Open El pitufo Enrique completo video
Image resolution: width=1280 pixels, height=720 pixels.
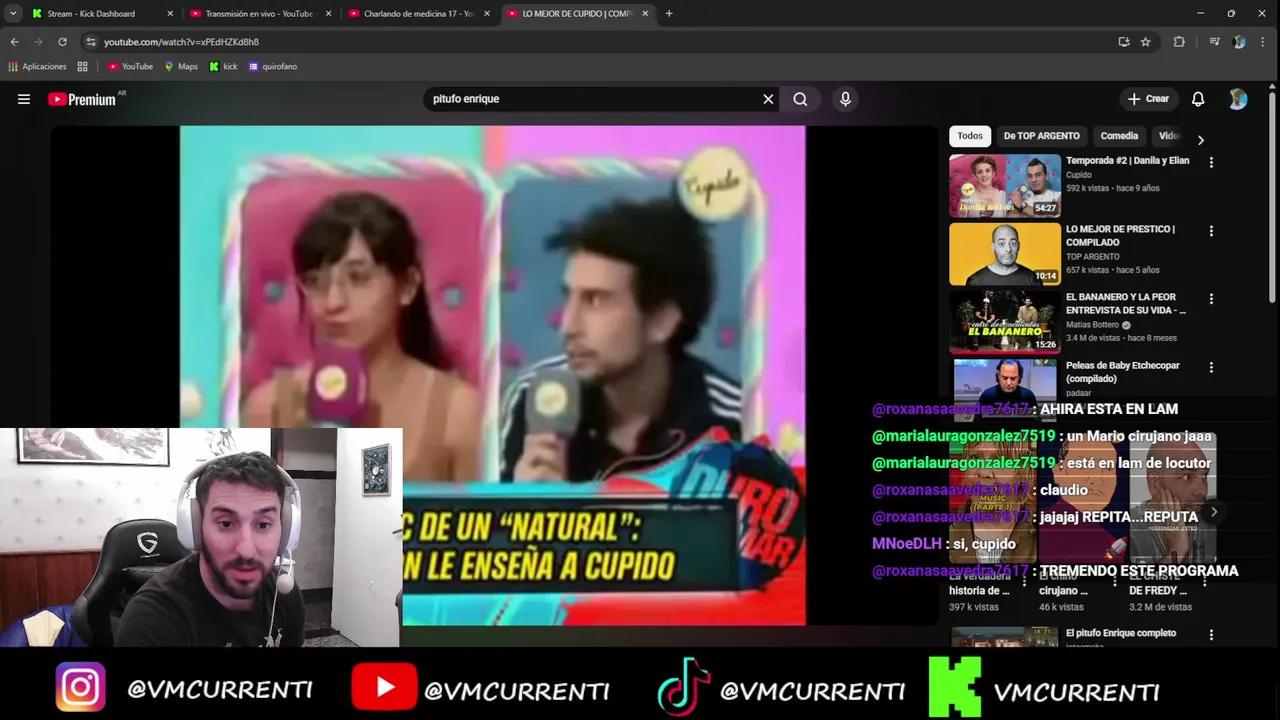coord(1121,633)
